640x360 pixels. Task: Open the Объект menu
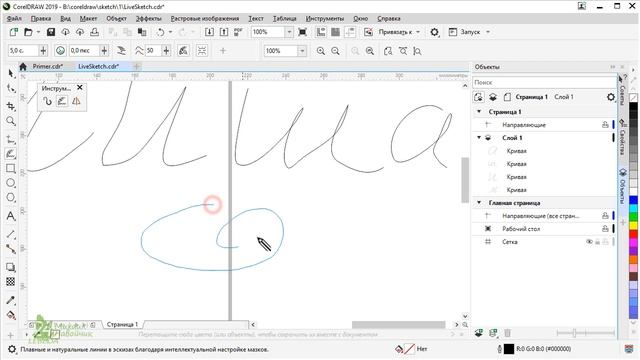click(117, 18)
